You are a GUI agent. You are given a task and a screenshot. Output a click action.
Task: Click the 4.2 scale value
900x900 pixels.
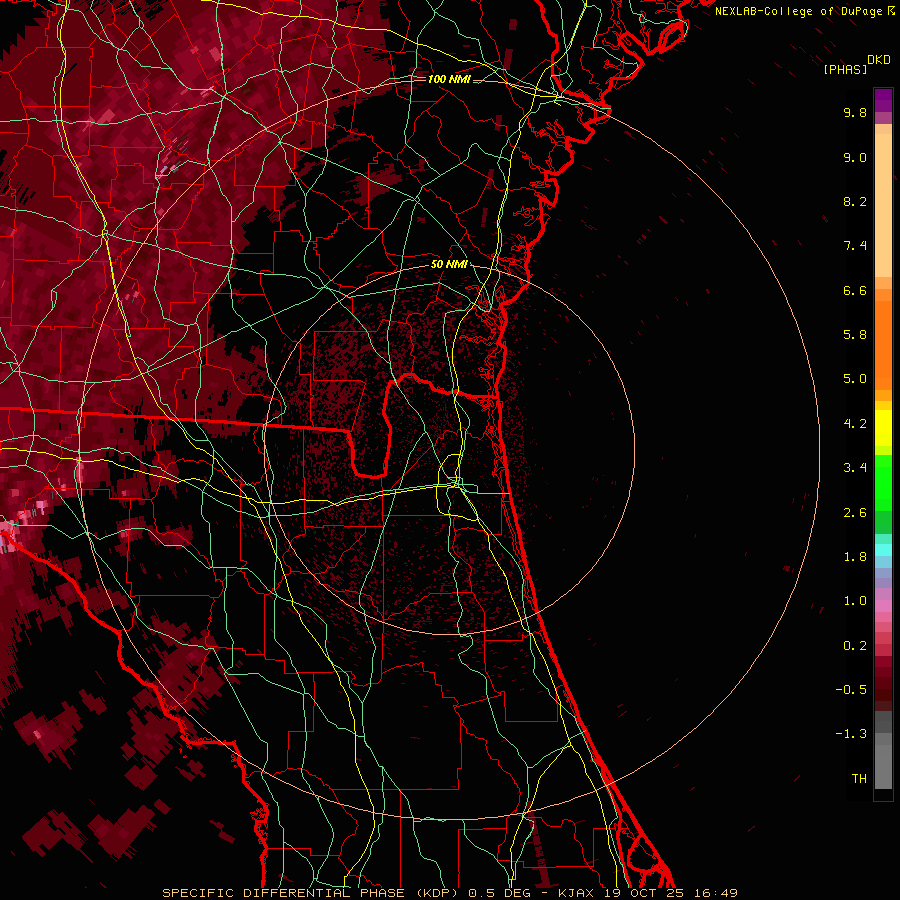[x=855, y=424]
